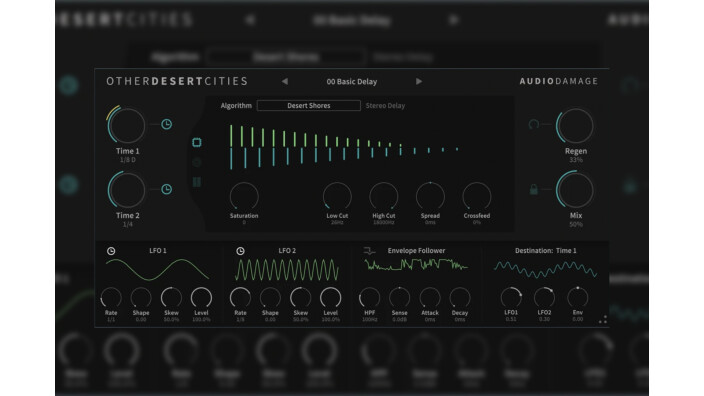
Task: Select the middle circular display-mode icon
Action: (x=197, y=163)
